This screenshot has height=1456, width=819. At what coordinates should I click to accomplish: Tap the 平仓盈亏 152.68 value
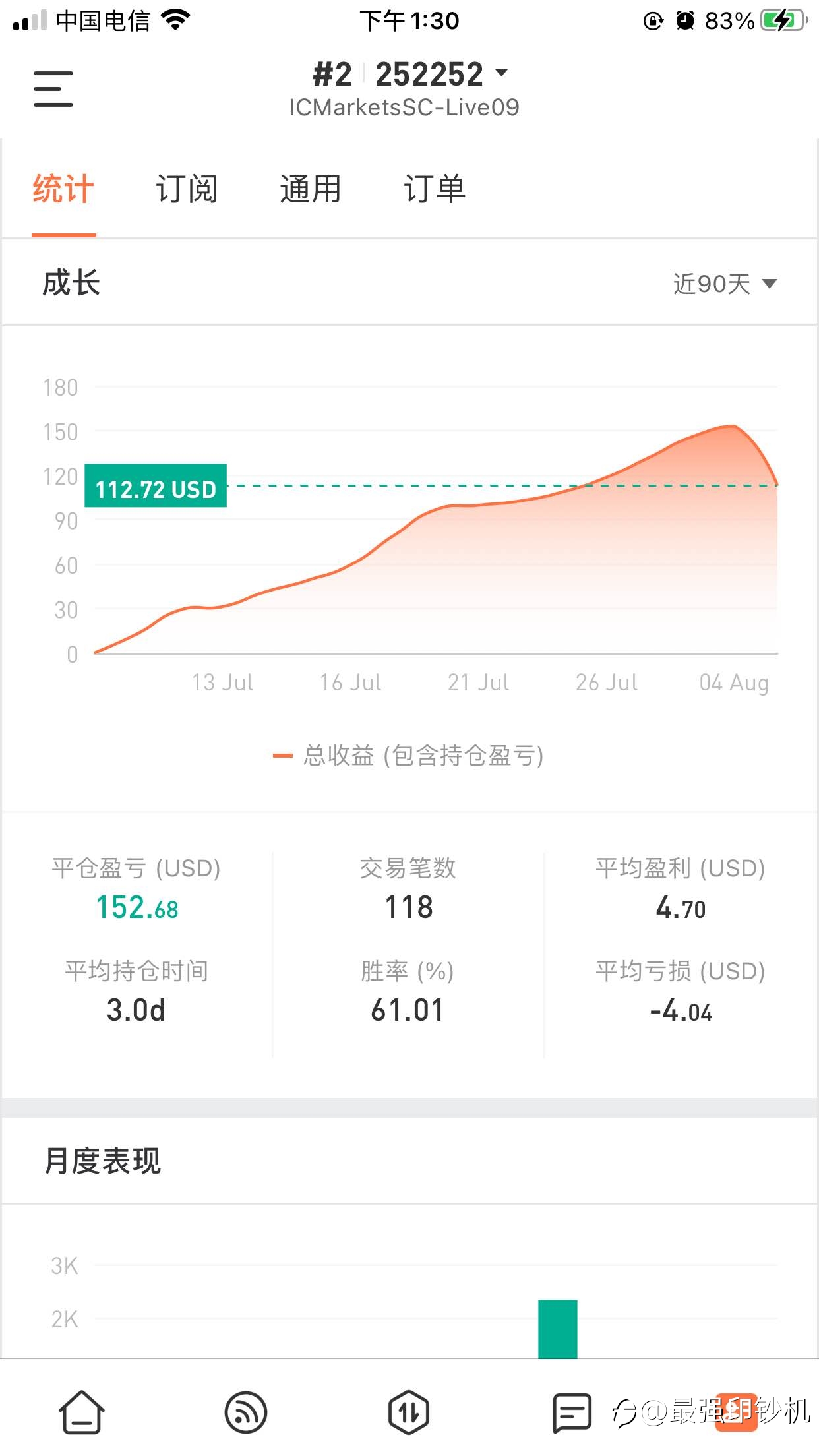pyautogui.click(x=137, y=907)
